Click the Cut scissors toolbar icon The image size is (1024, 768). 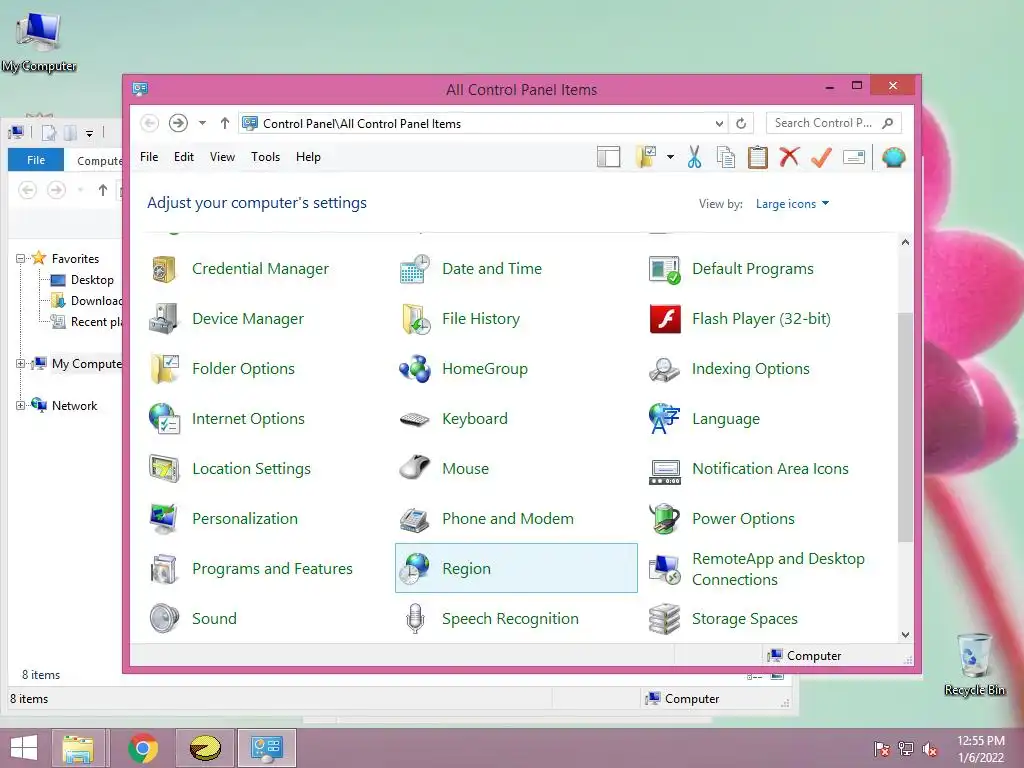tap(694, 157)
